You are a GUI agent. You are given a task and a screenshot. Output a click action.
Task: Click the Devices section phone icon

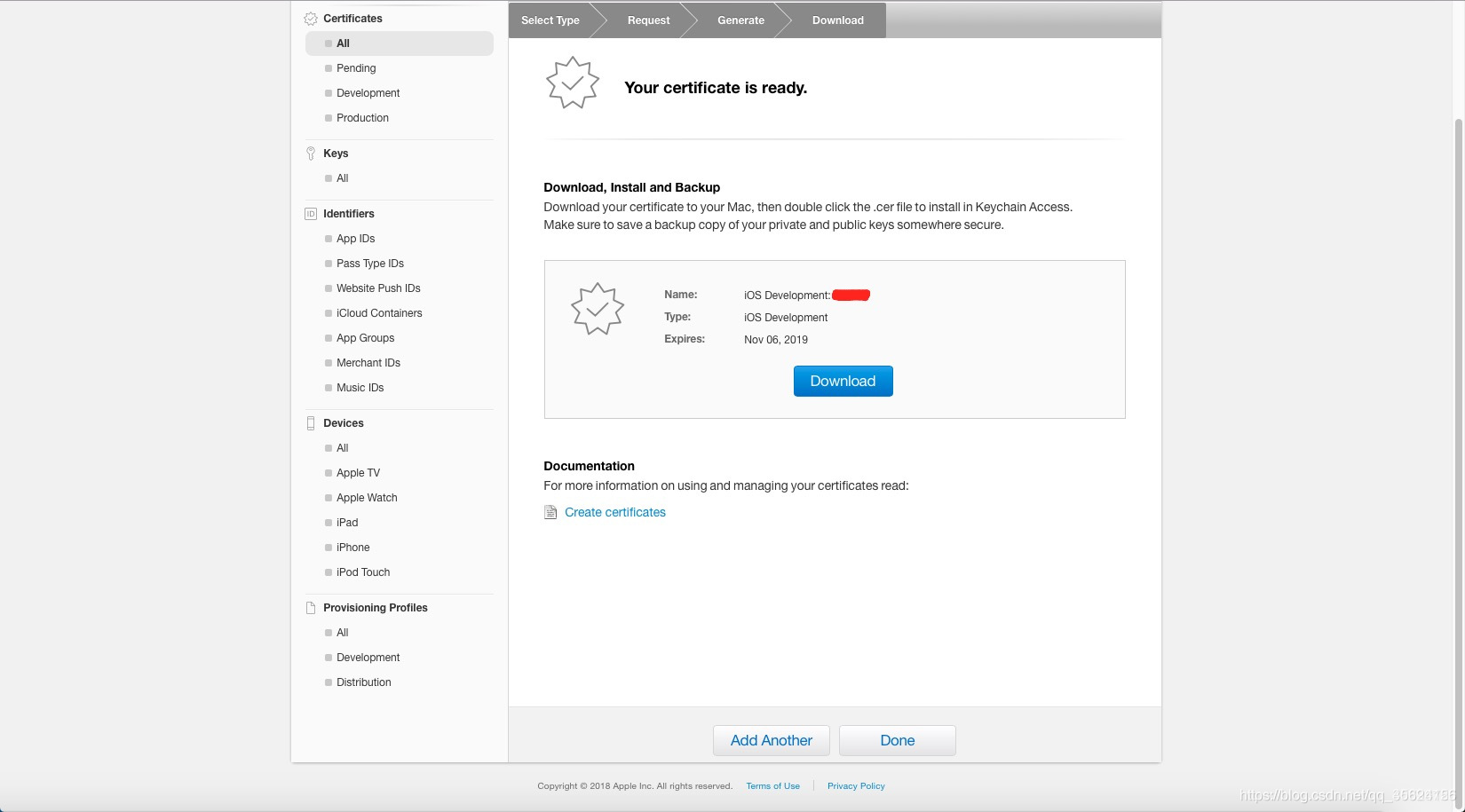coord(311,423)
